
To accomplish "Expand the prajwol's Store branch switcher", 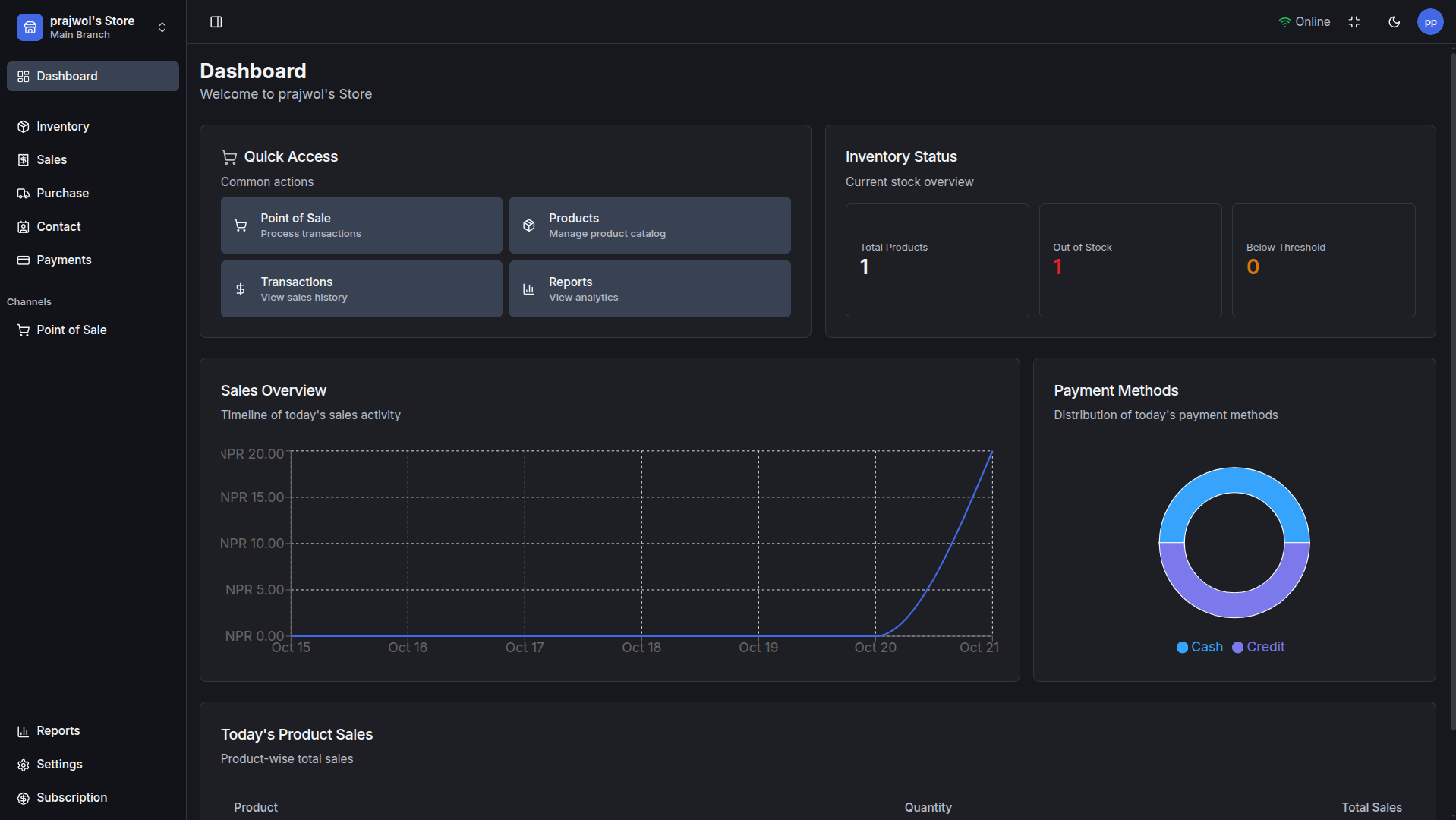I will click(162, 27).
